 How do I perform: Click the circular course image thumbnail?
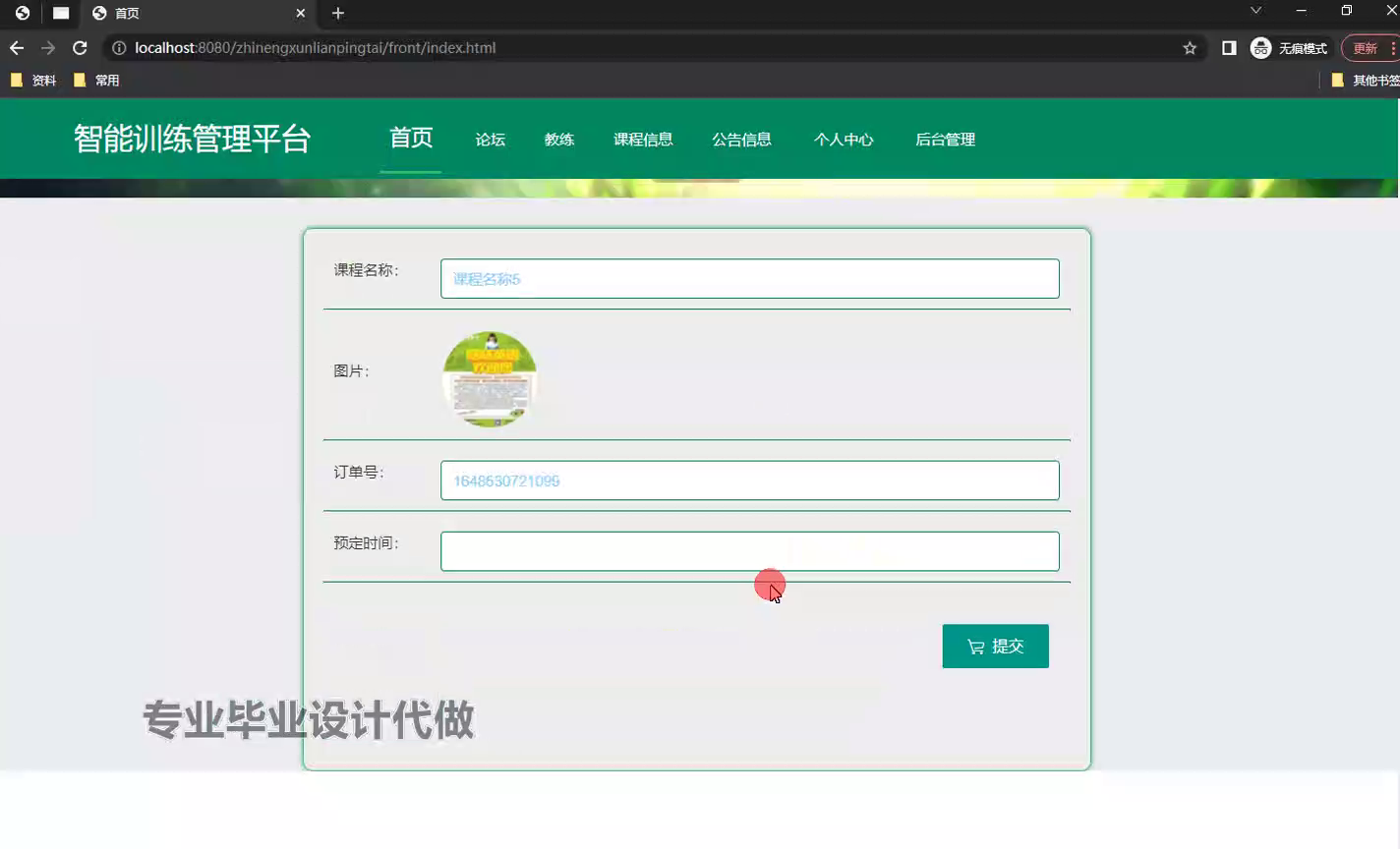(x=490, y=379)
